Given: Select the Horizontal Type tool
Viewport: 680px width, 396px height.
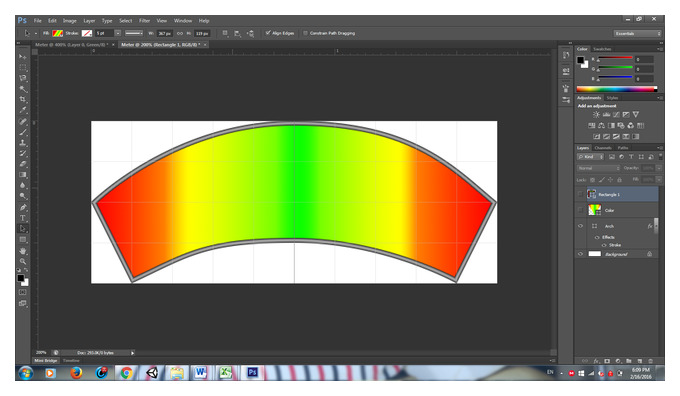Looking at the screenshot, I should click(x=23, y=218).
